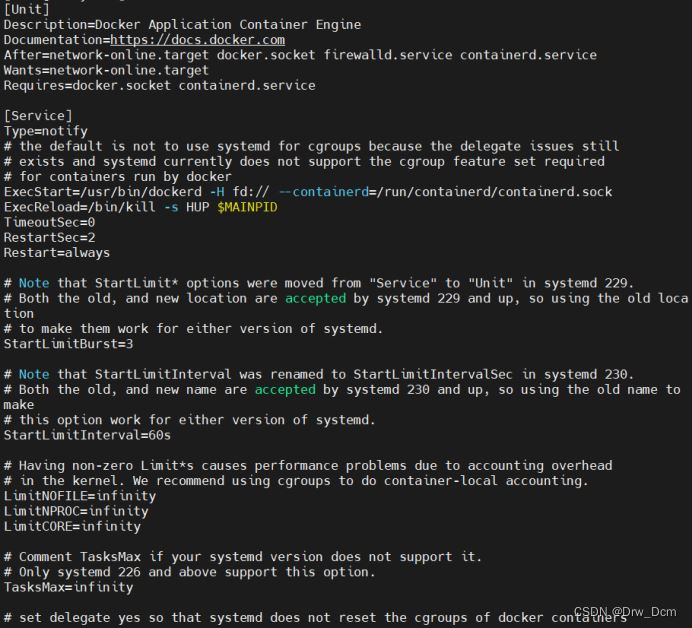Click the comment about Comment TasksMax

[243, 557]
